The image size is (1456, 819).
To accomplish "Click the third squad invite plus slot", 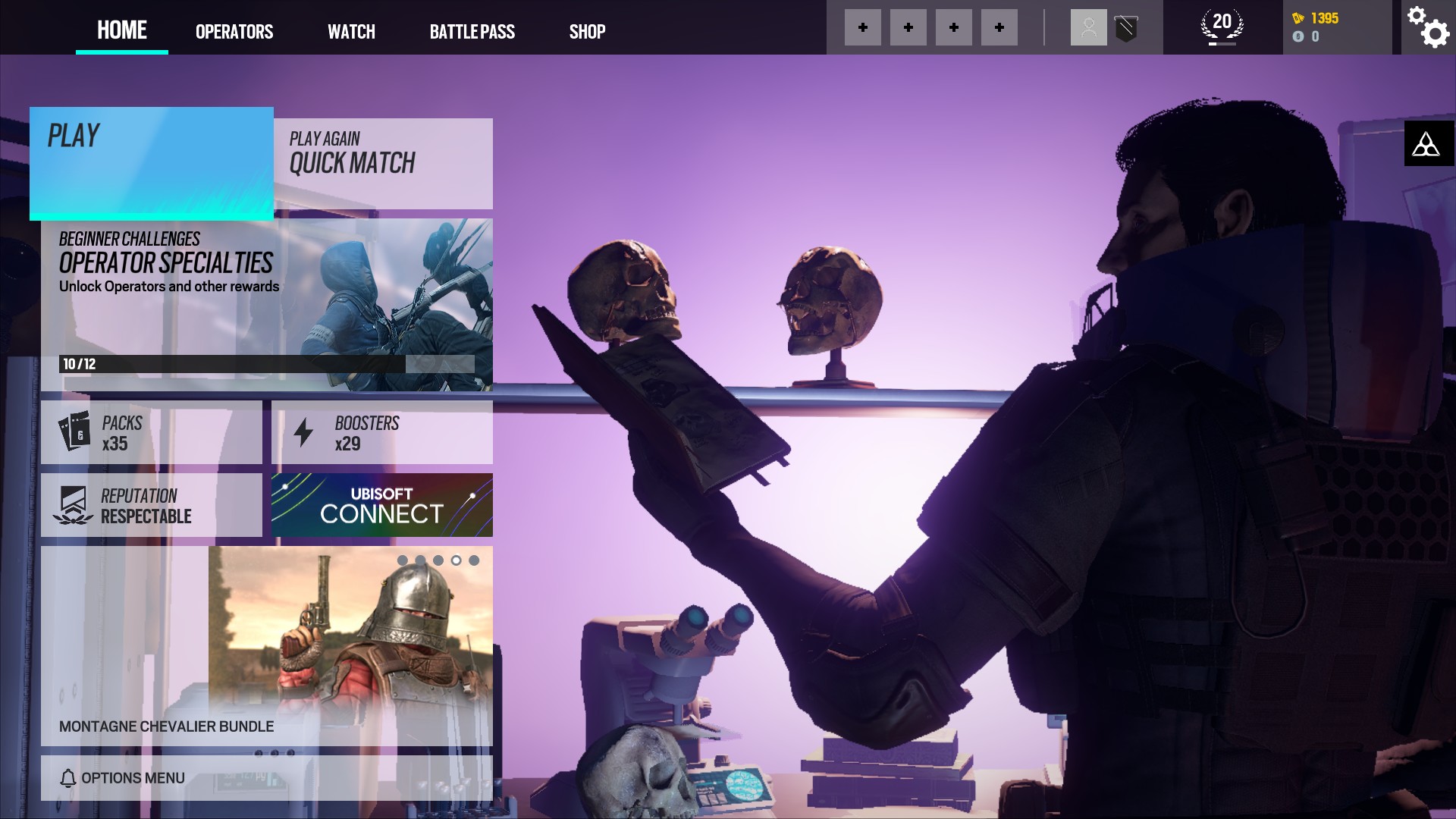I will click(954, 27).
